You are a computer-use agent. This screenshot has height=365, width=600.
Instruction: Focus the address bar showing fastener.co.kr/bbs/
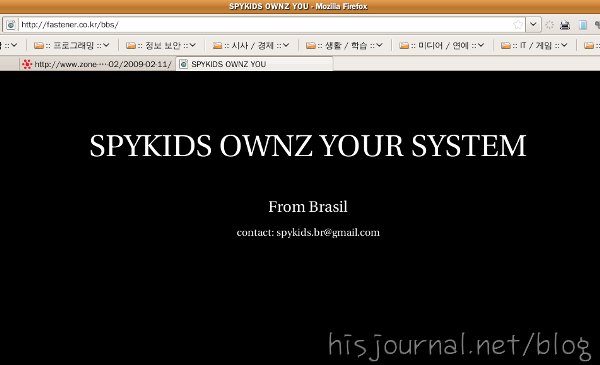point(264,25)
